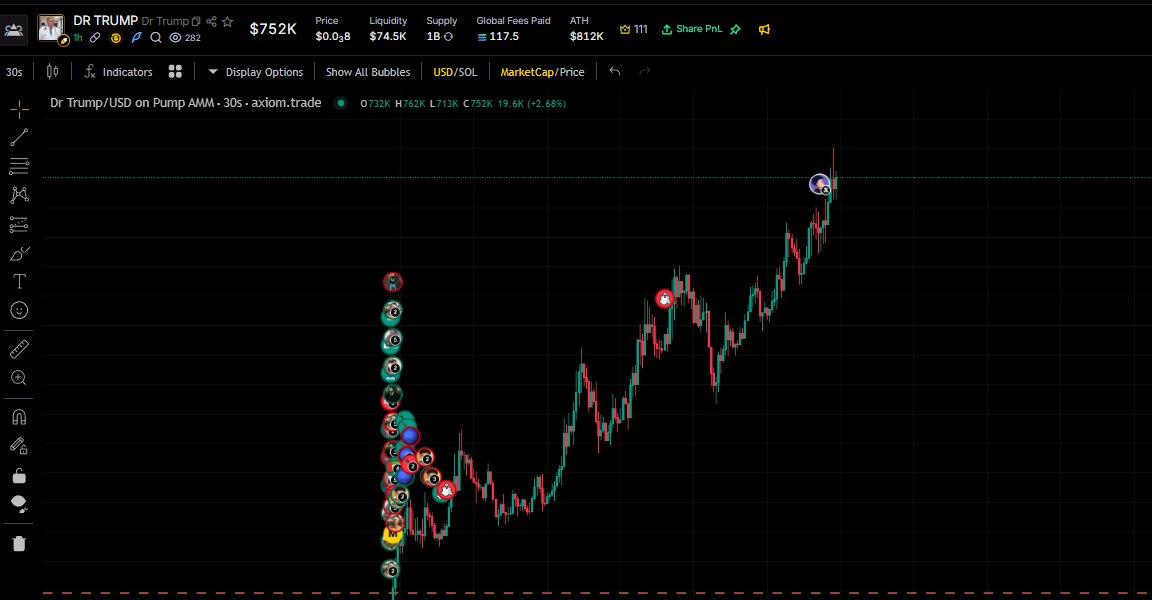
Task: Click the gold coin icon under token name
Action: (x=115, y=37)
